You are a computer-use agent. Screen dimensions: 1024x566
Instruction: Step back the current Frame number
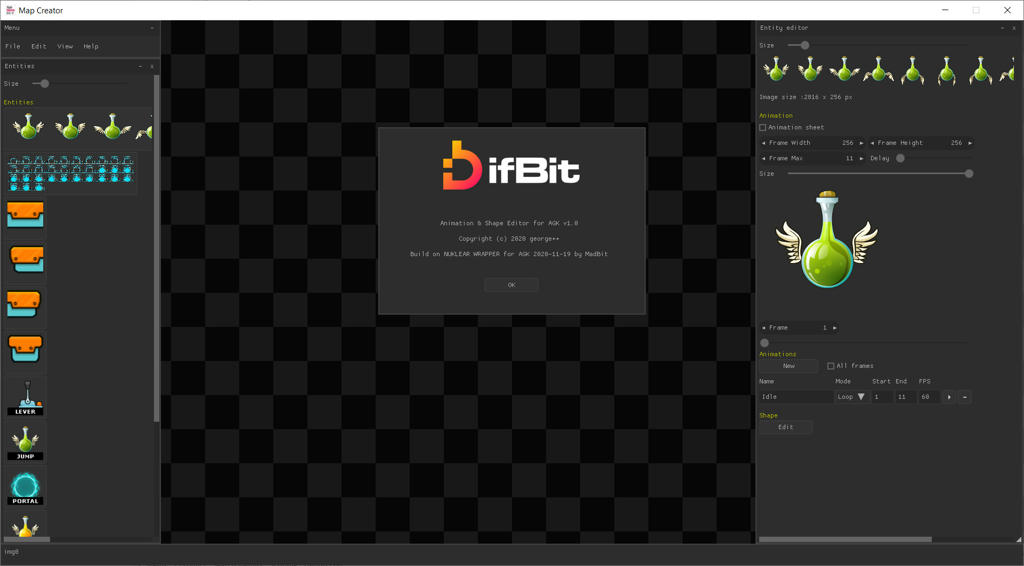click(763, 328)
